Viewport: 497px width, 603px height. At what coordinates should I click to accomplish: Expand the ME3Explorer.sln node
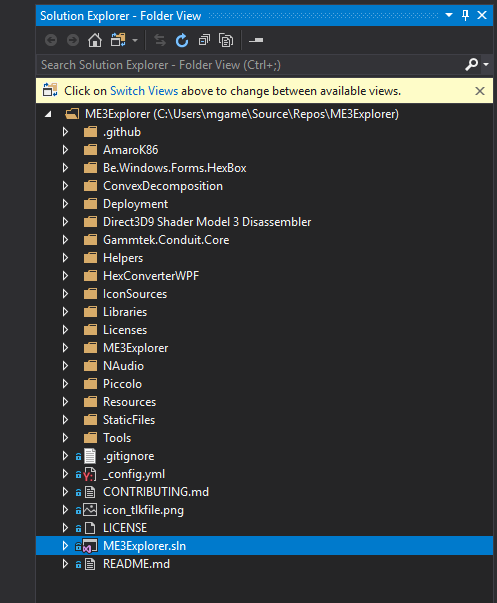pyautogui.click(x=65, y=546)
